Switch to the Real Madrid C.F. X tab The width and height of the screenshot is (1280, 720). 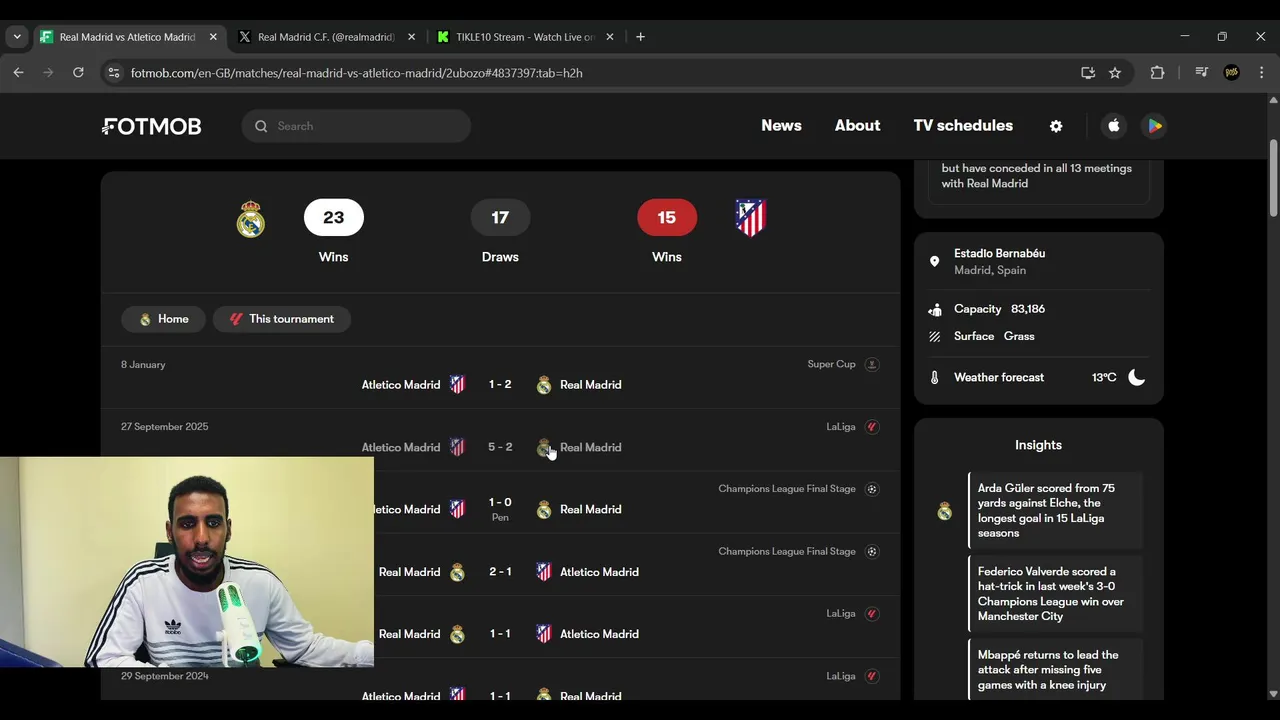point(326,37)
